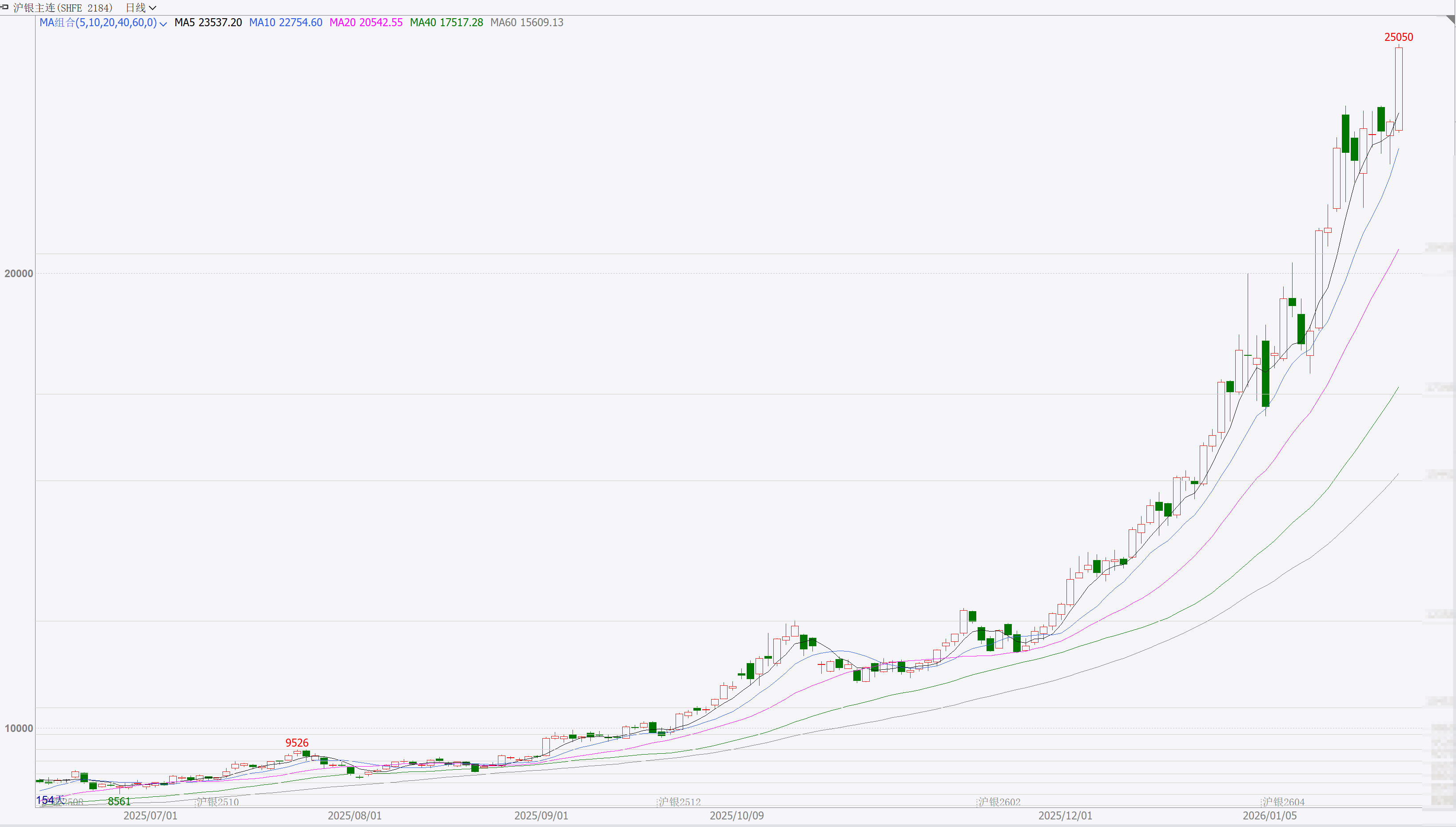Click the 沪银2512 contract rollover marker

click(x=679, y=802)
